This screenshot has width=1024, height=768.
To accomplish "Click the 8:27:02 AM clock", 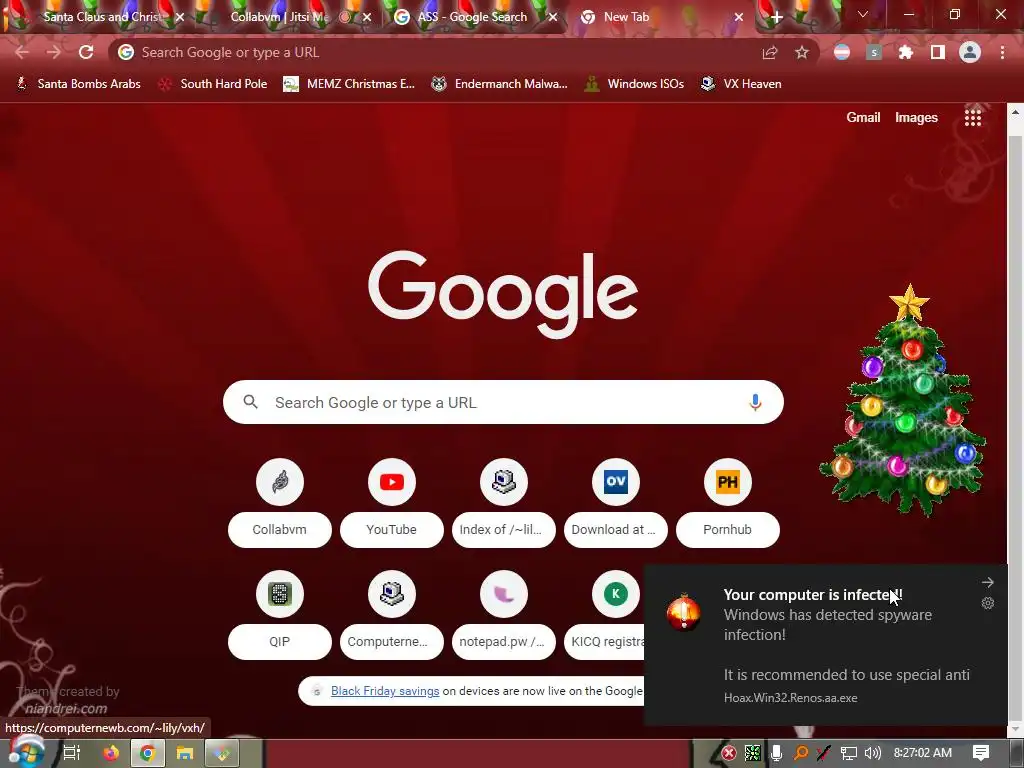I will (x=922, y=753).
